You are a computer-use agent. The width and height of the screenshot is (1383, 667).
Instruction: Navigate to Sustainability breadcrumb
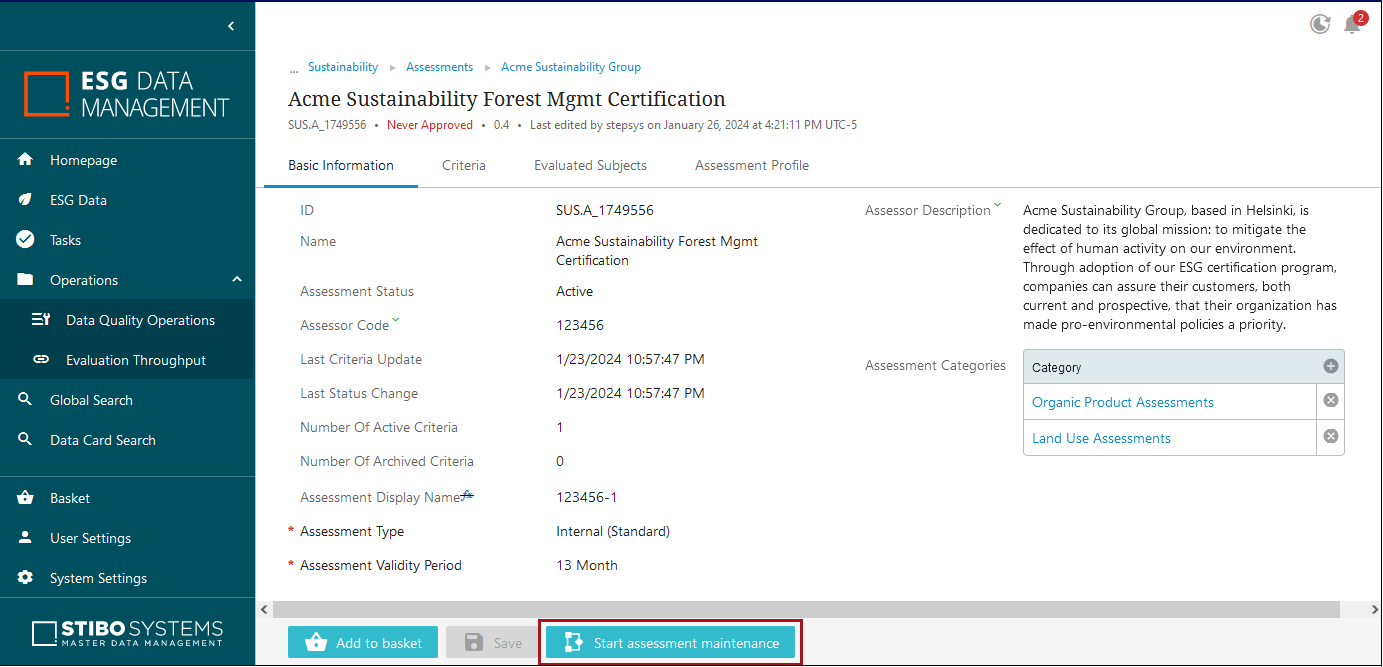pos(343,67)
